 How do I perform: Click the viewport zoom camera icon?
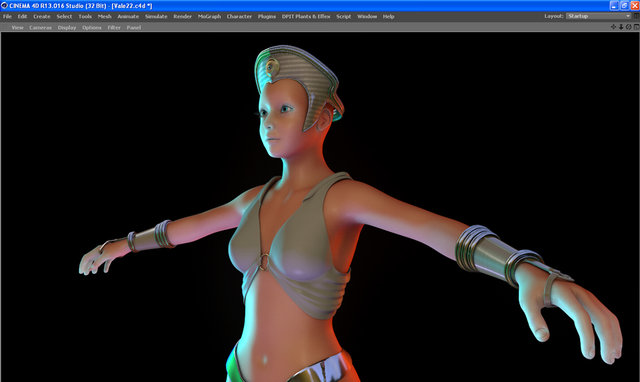[x=621, y=27]
